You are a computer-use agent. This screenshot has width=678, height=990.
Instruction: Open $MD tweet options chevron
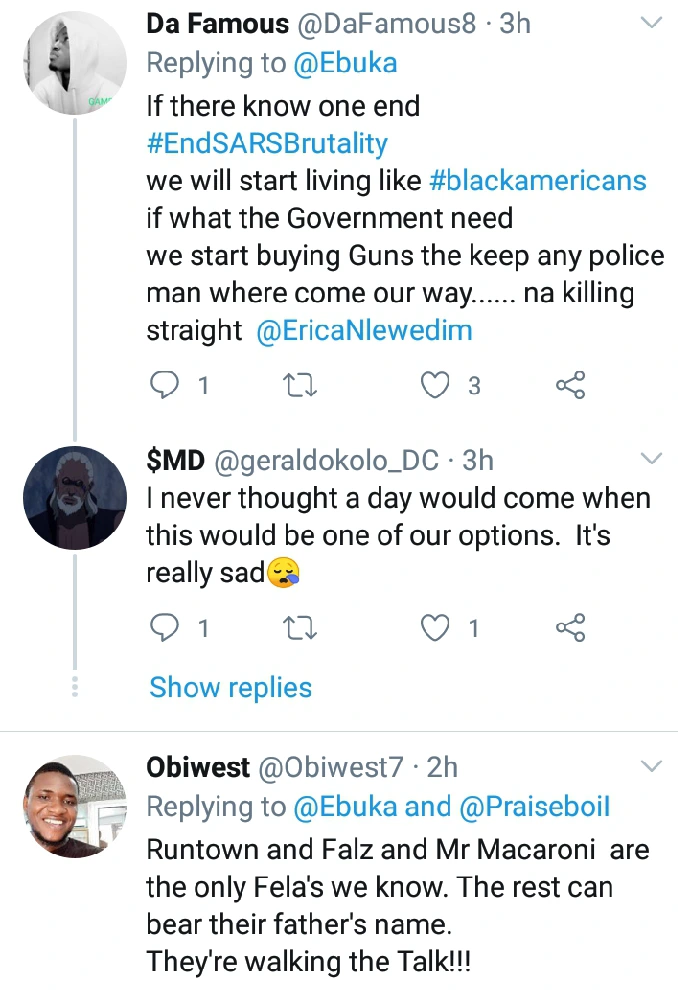click(651, 459)
